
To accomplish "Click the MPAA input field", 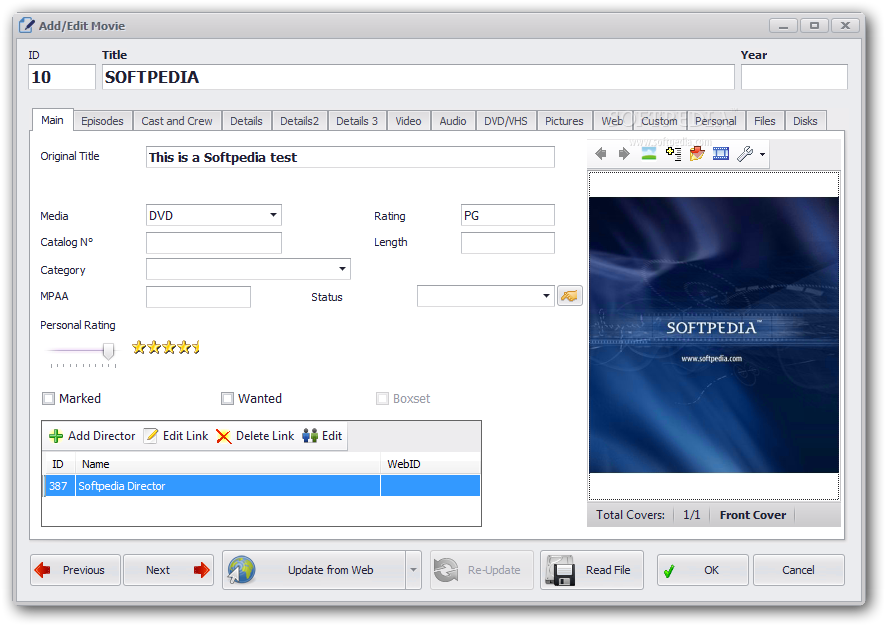I will tap(198, 297).
